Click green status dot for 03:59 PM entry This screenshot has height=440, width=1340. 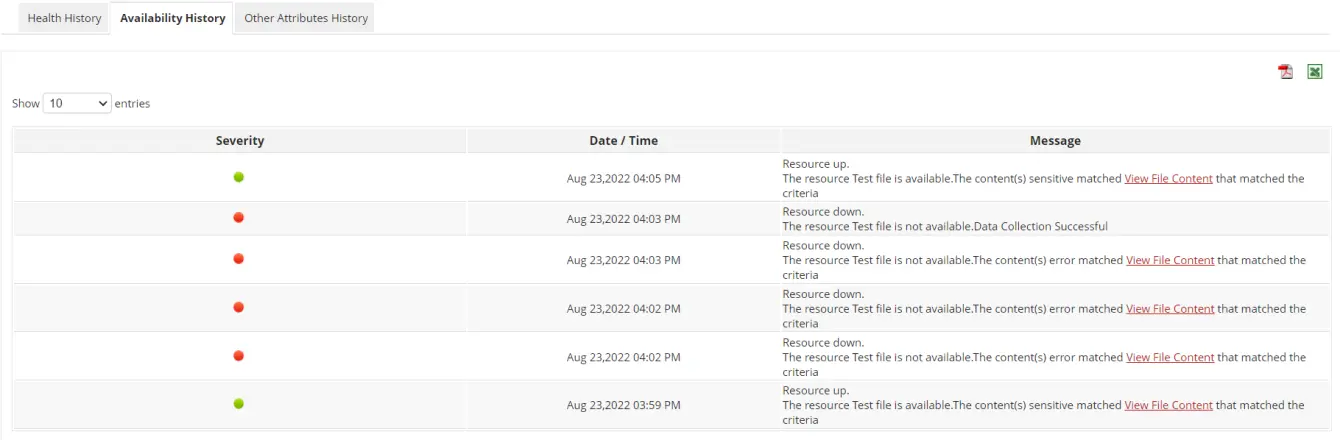click(239, 404)
